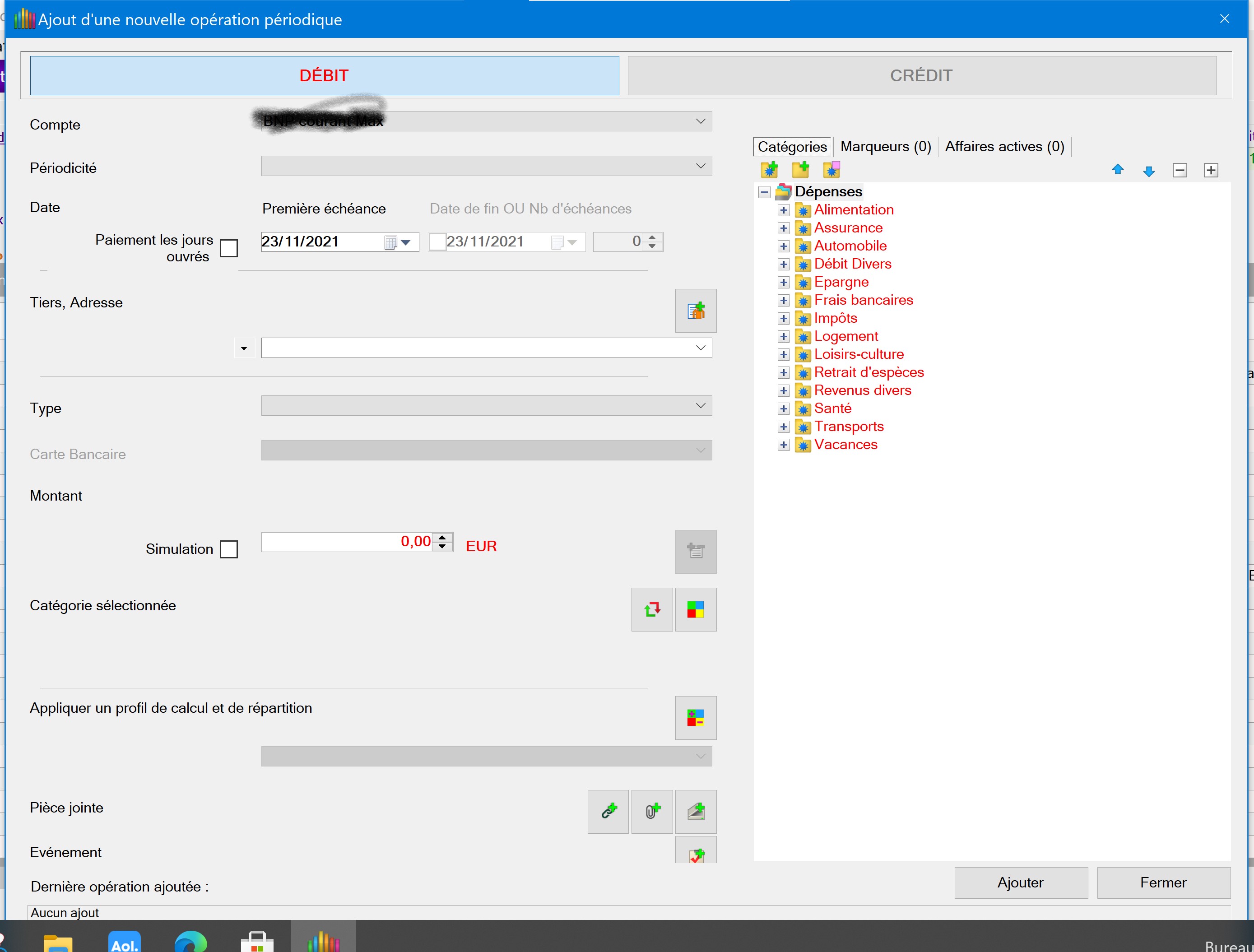Click the scanner attachment icon
The width and height of the screenshot is (1254, 952).
(x=696, y=811)
